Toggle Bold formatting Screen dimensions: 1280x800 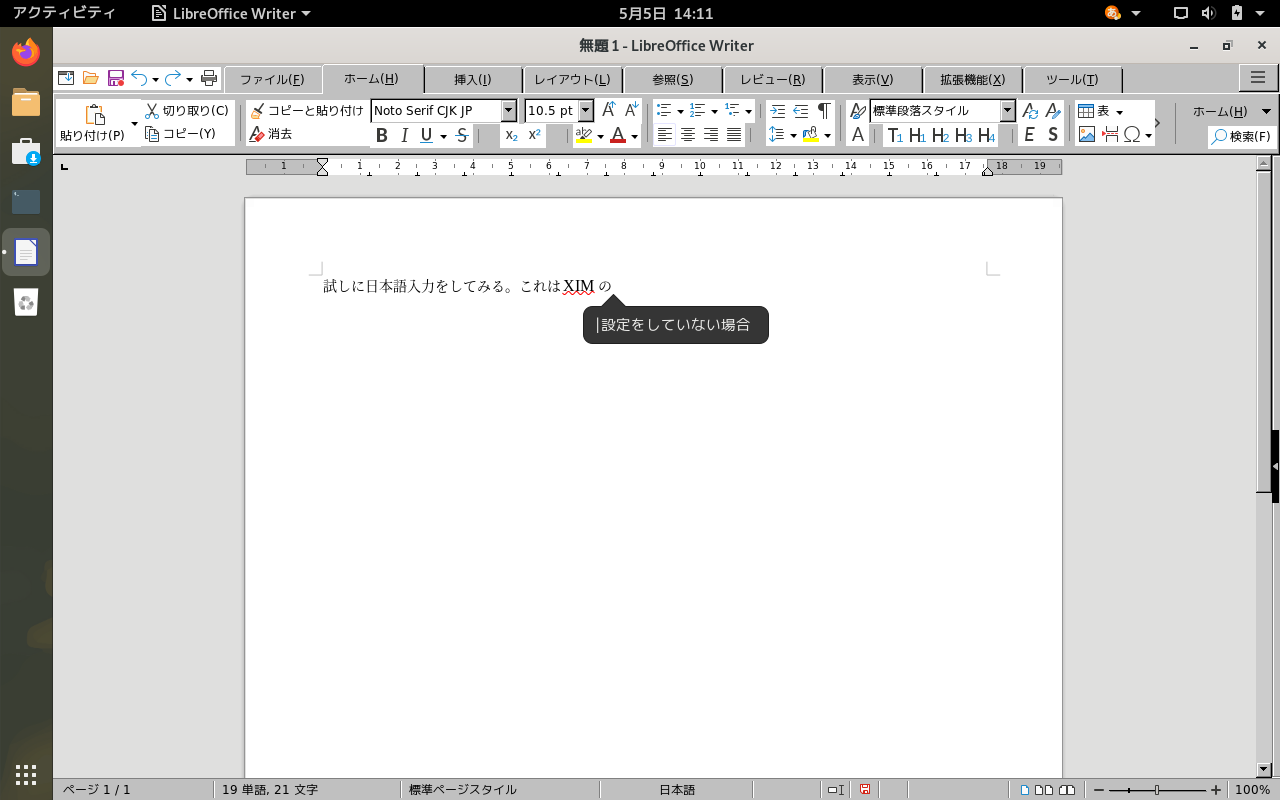click(x=381, y=135)
